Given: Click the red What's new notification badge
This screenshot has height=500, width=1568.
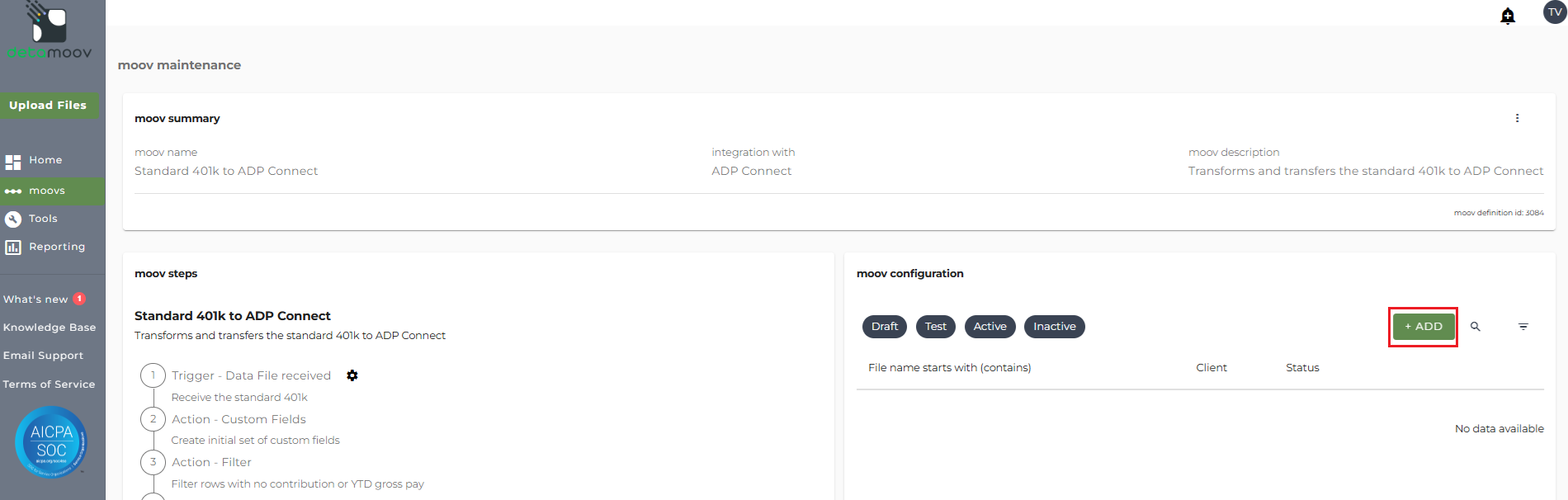Looking at the screenshot, I should 79,299.
